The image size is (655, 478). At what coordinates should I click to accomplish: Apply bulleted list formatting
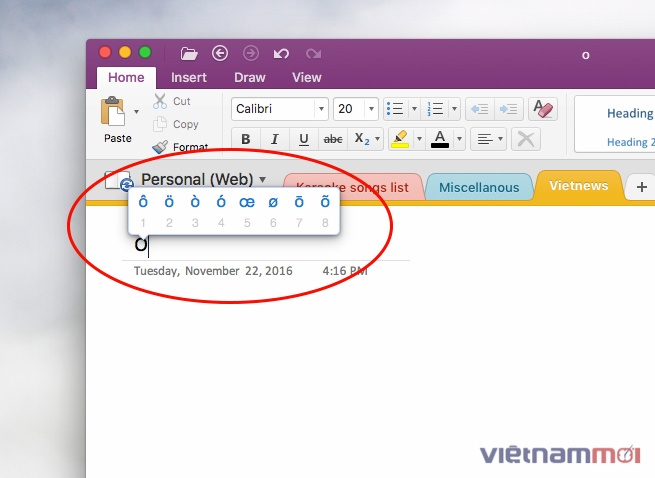click(395, 109)
